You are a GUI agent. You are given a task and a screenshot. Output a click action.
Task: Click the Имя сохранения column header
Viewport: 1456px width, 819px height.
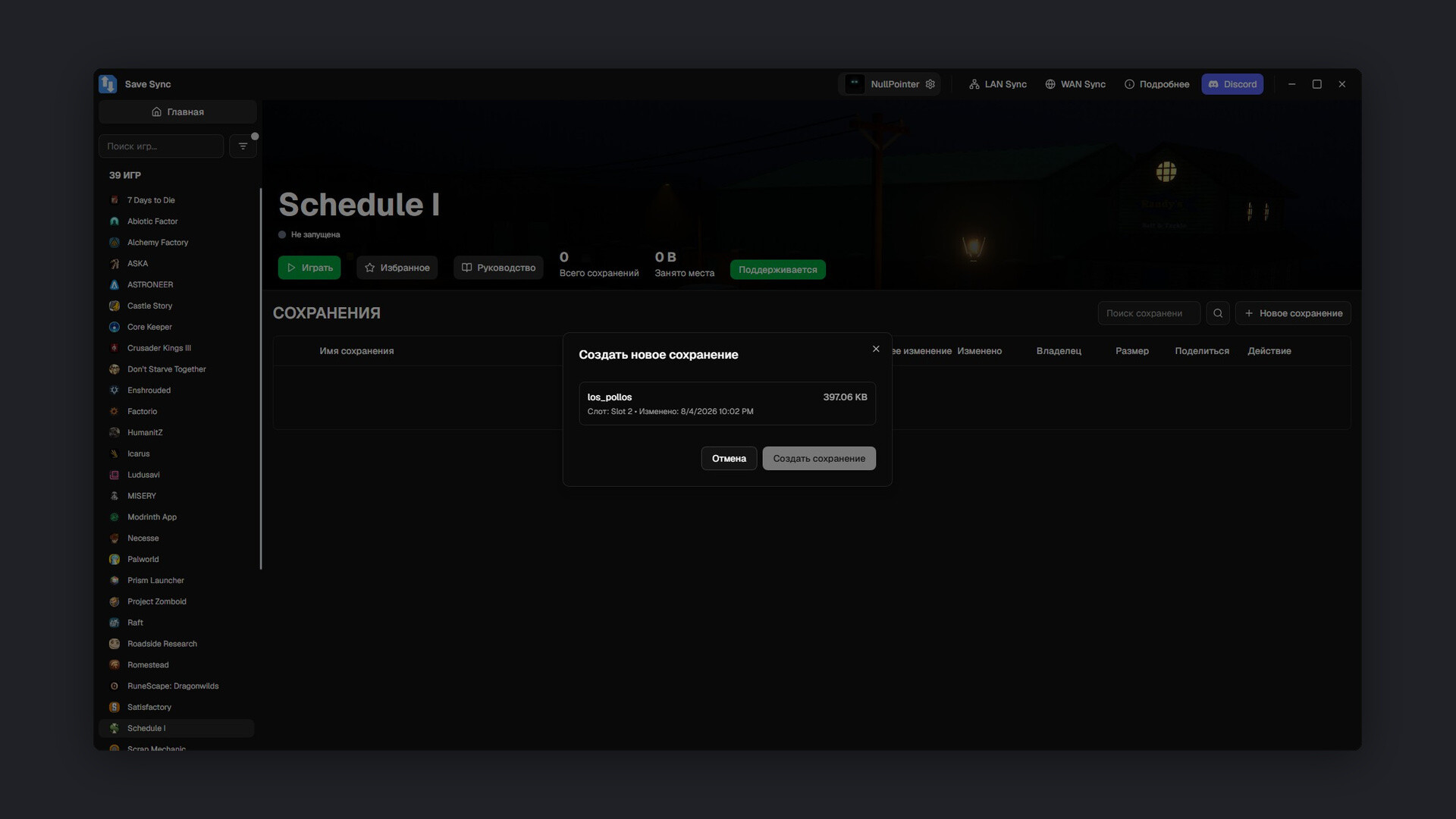[x=356, y=351]
